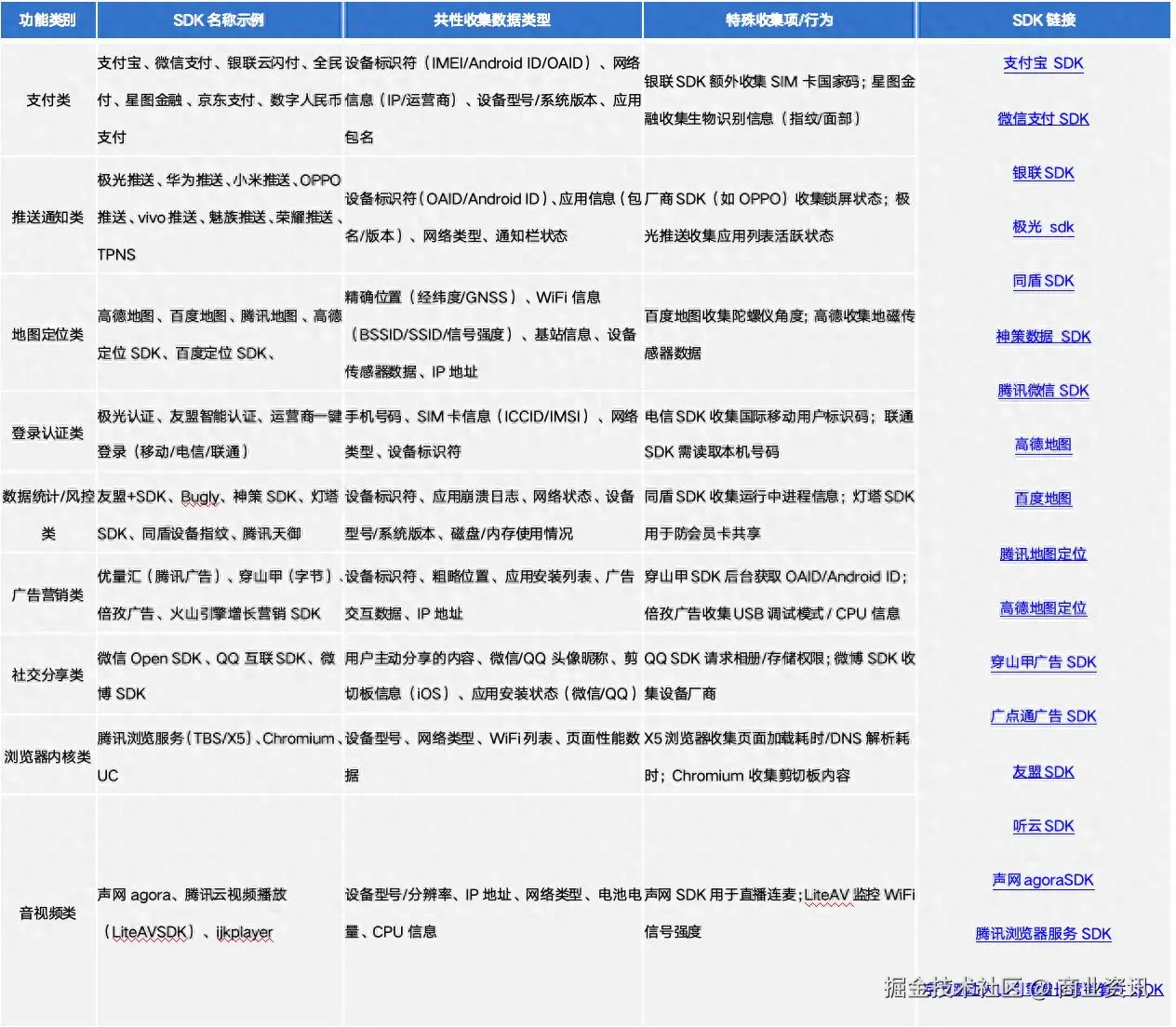Select special behavior cell starting 穿山甲SDK 后台获取
This screenshot has height=1027, width=1176.
(x=779, y=594)
